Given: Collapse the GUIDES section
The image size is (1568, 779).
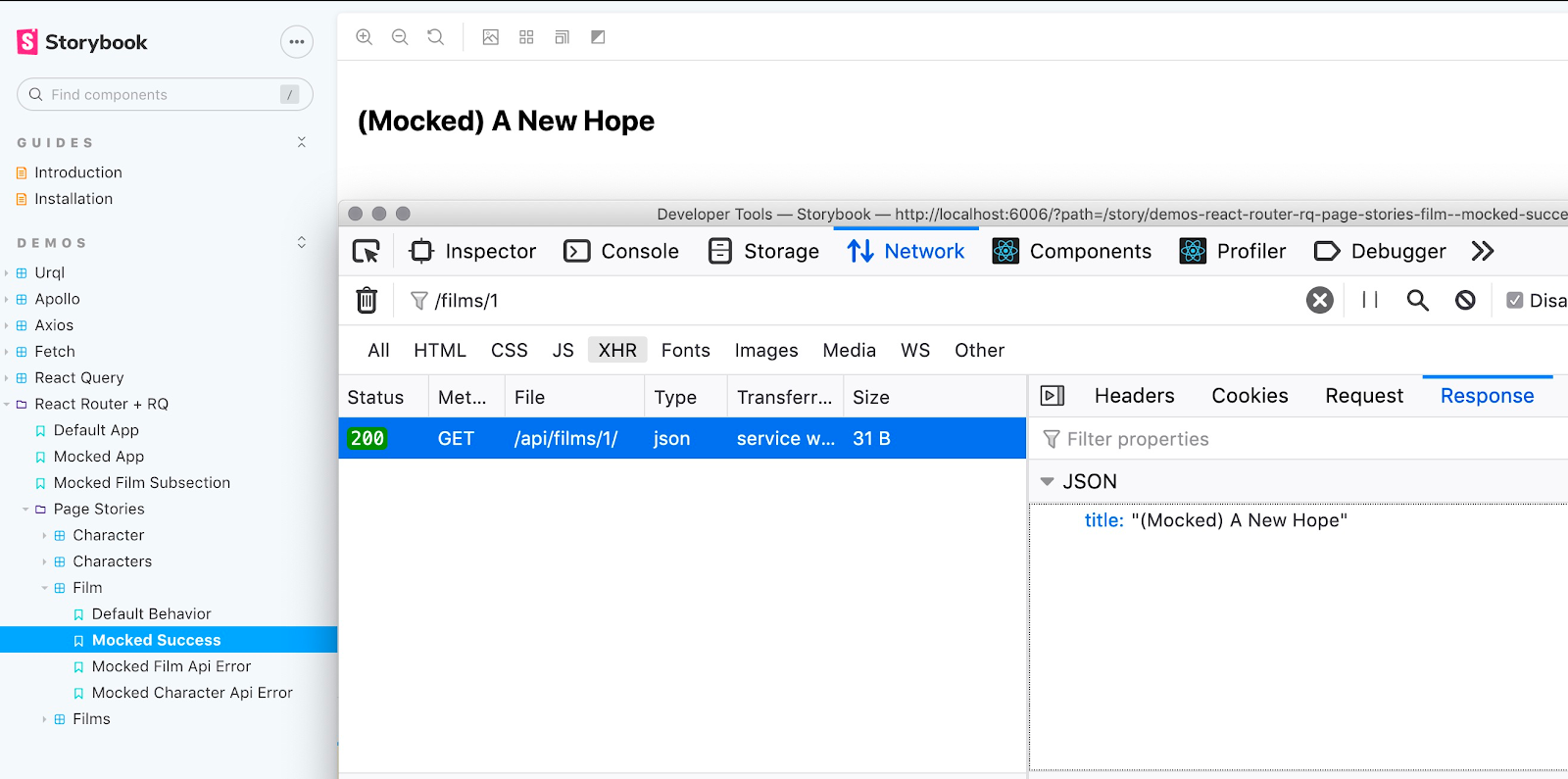Looking at the screenshot, I should click(302, 143).
